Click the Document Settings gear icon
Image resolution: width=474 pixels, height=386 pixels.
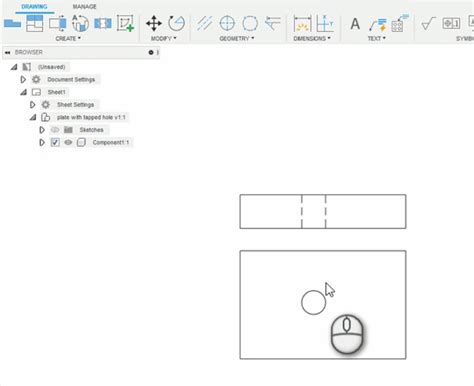pos(36,79)
